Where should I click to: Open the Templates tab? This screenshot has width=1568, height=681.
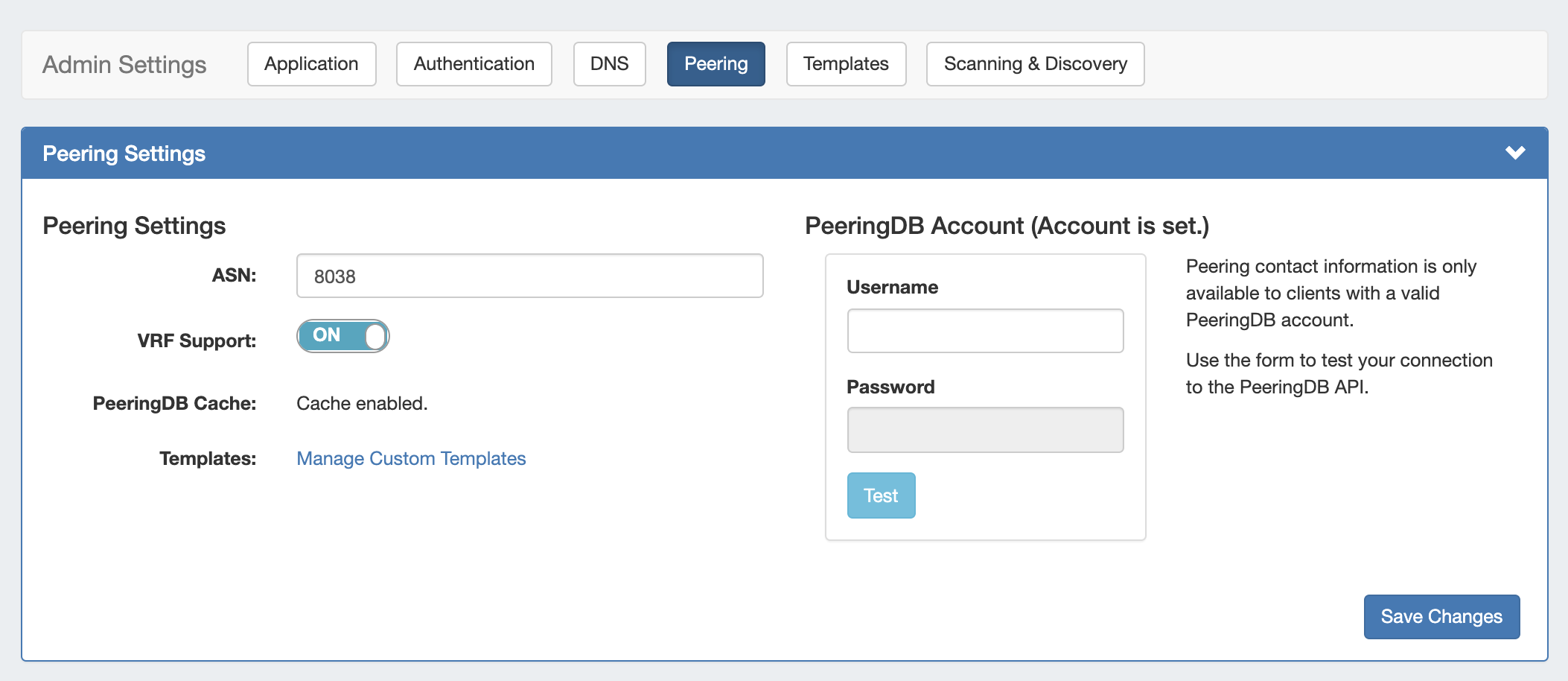coord(846,64)
